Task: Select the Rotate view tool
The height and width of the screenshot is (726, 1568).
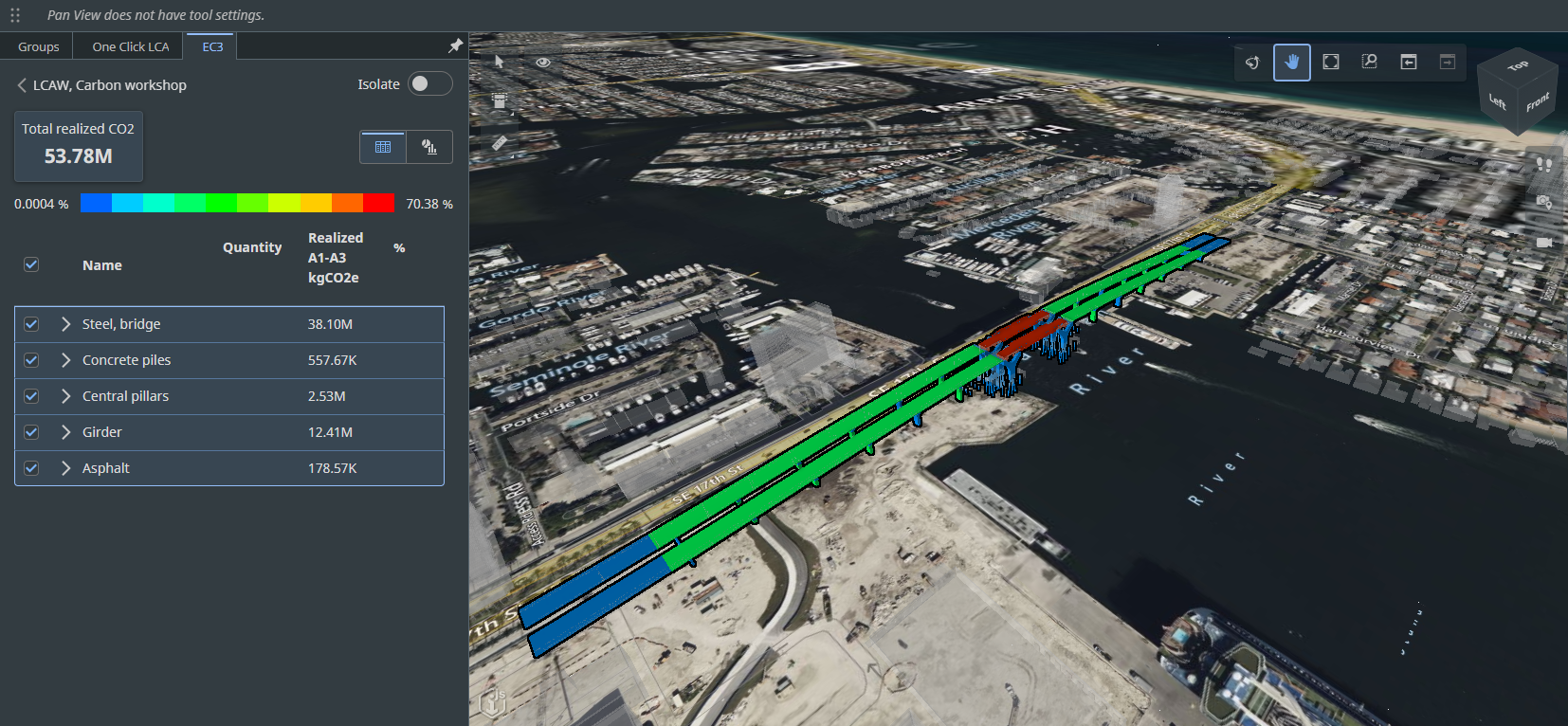Action: click(x=1252, y=63)
